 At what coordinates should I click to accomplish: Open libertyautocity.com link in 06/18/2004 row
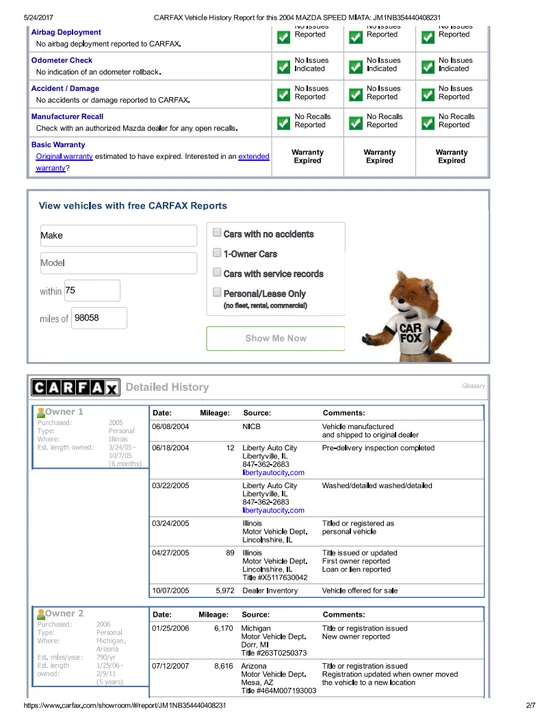[273, 472]
